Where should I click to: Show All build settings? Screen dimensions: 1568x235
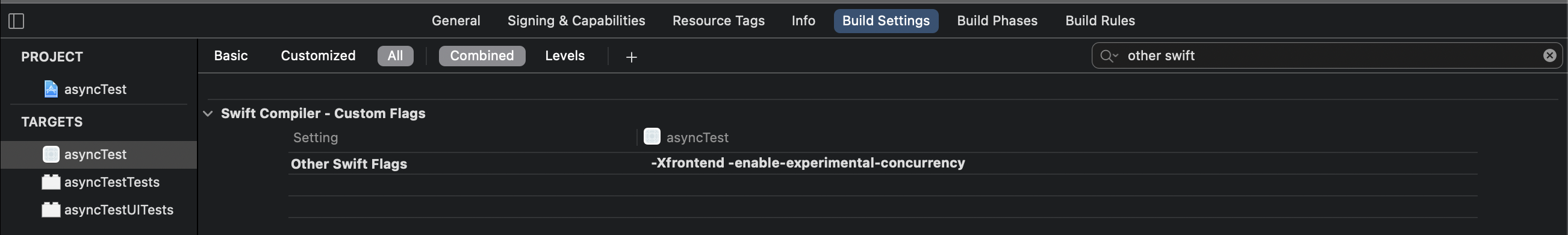395,56
